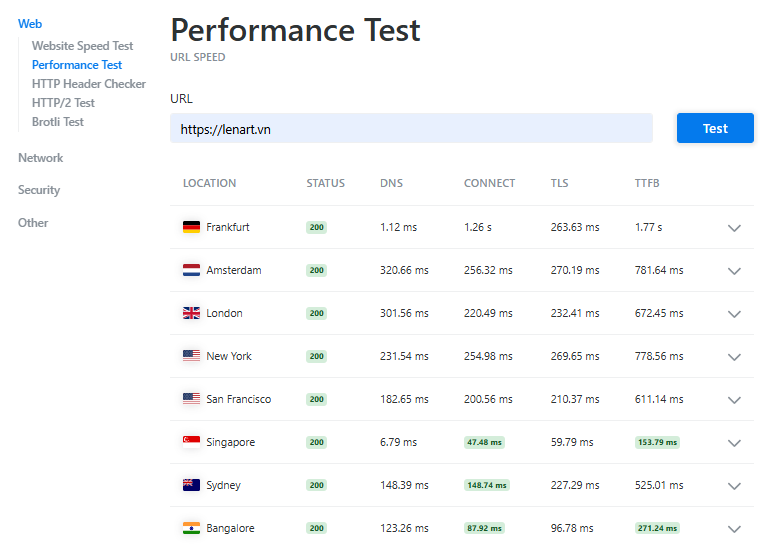Image resolution: width=778 pixels, height=558 pixels.
Task: Click the Frankfurt location name
Action: [x=228, y=227]
